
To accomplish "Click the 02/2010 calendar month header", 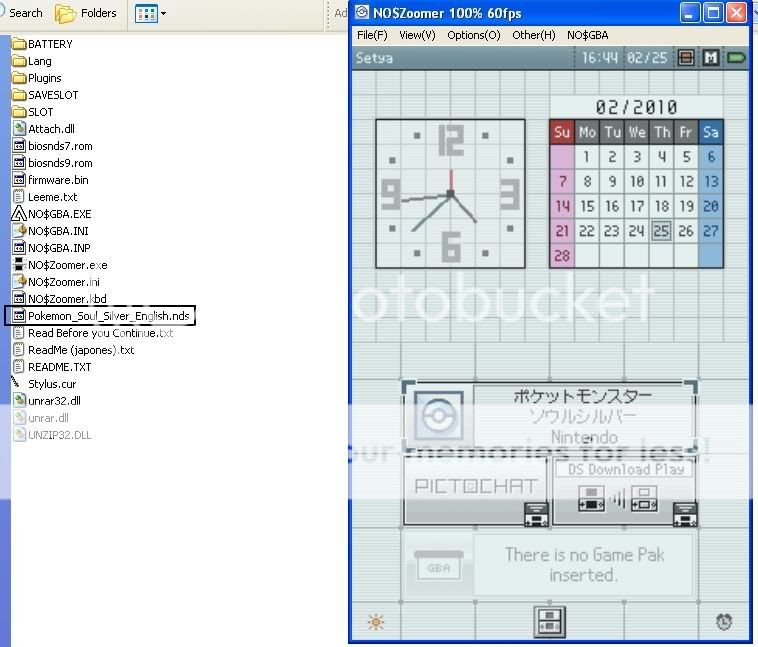I will pos(636,107).
